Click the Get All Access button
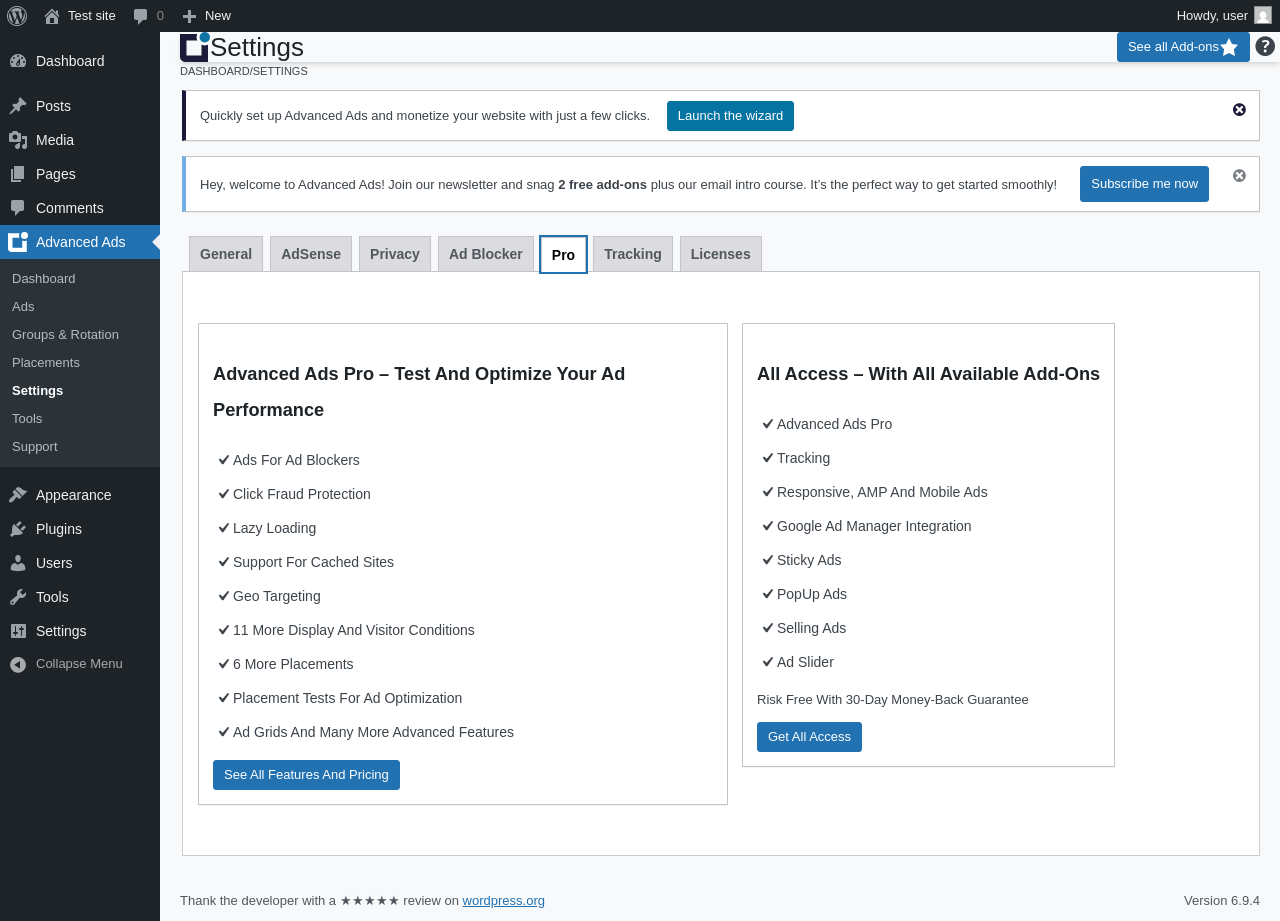This screenshot has width=1280, height=921. (x=809, y=737)
